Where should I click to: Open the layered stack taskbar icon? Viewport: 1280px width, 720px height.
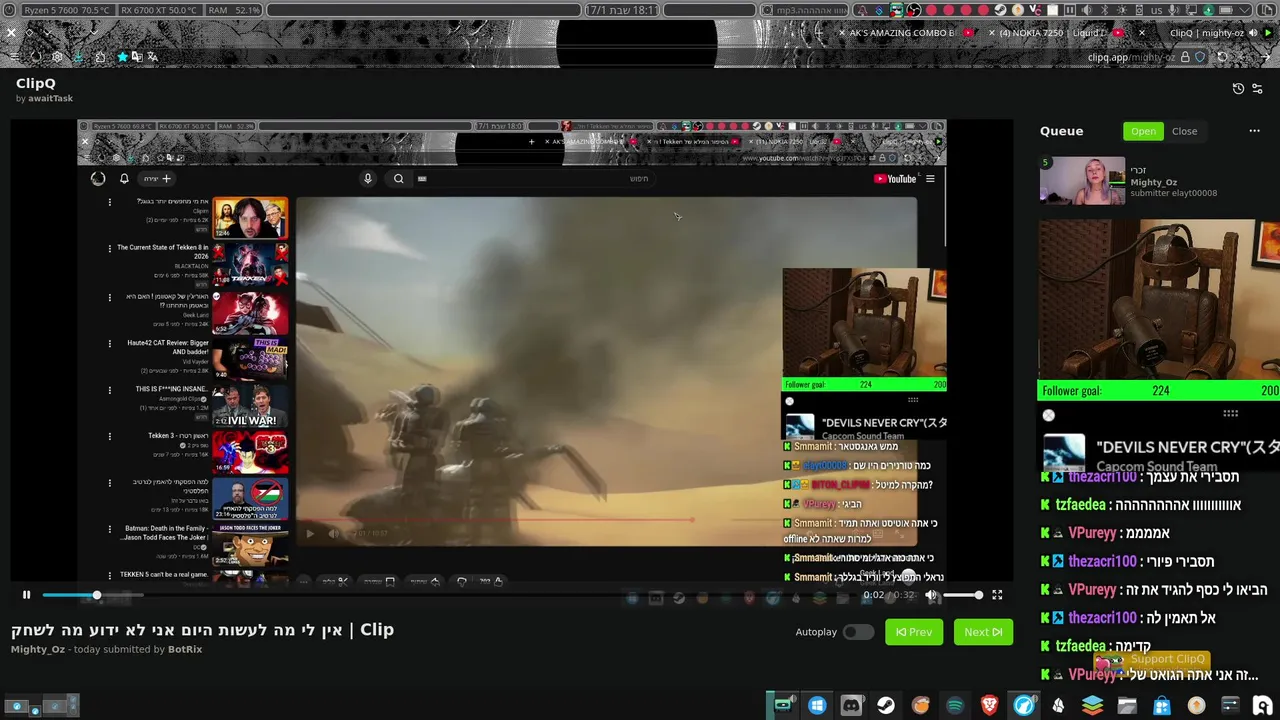point(1092,705)
